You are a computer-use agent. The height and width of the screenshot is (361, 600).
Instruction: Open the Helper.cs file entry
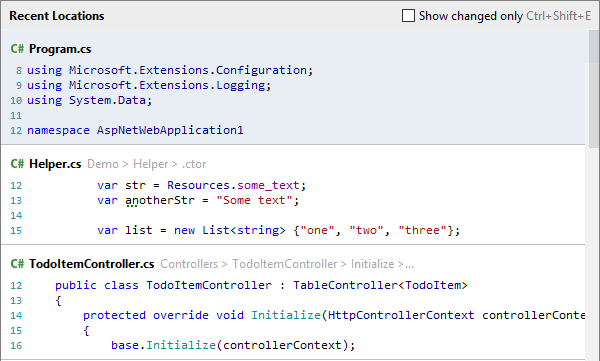coord(55,164)
